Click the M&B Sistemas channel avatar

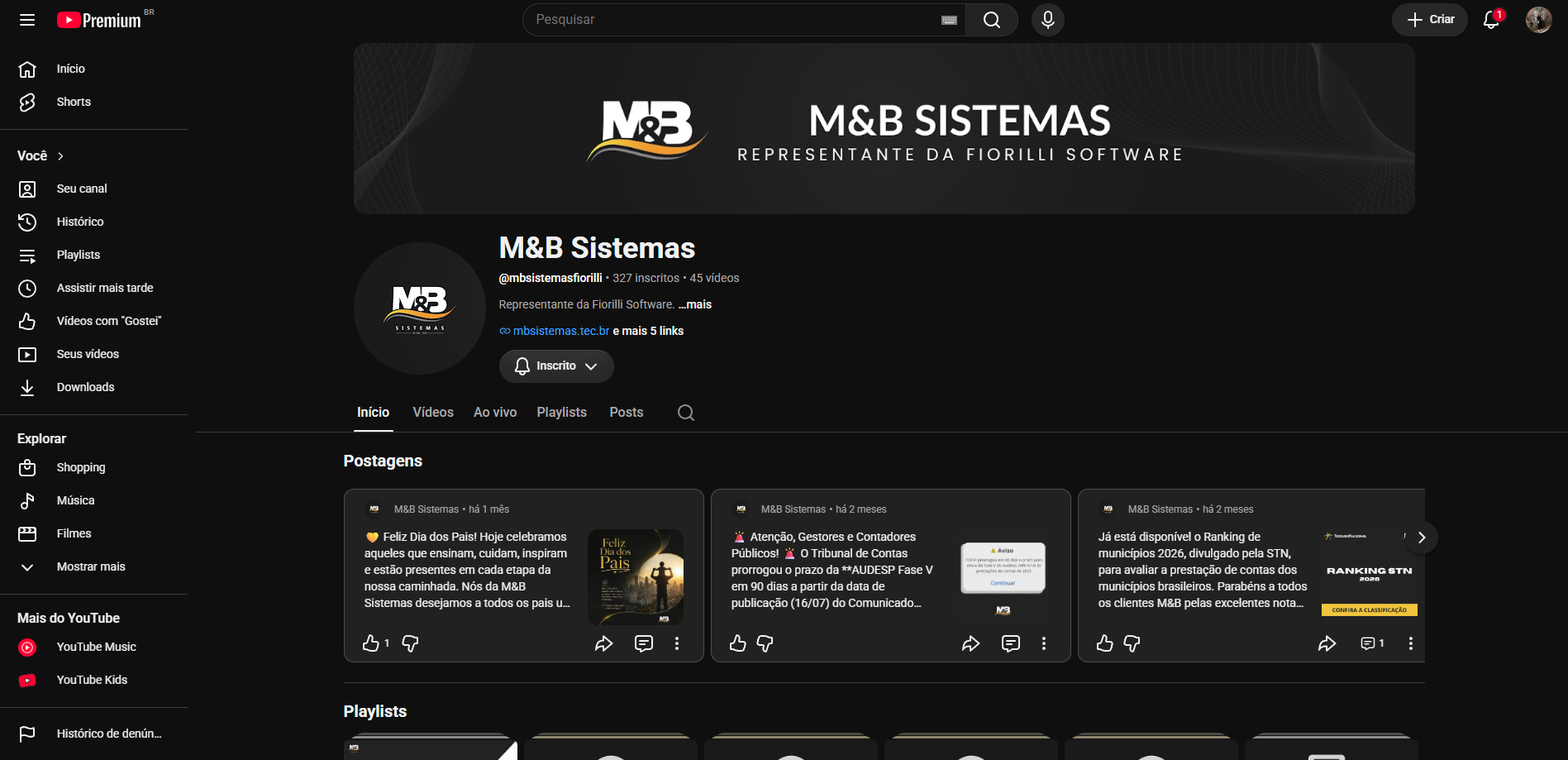(420, 308)
